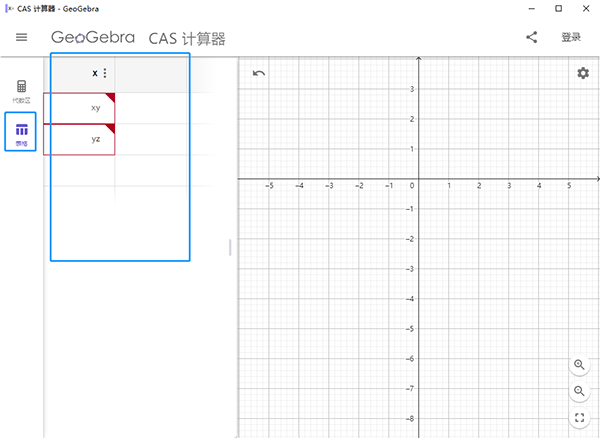600x438 pixels.
Task: Click the red error marker on xy
Action: tap(110, 97)
